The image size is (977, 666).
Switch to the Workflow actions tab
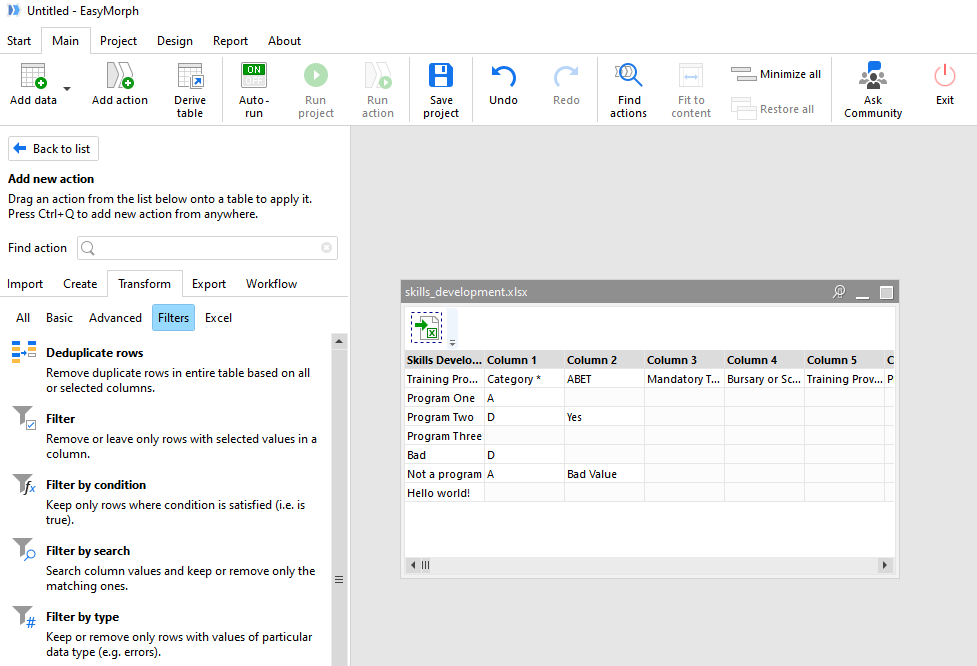pos(272,284)
